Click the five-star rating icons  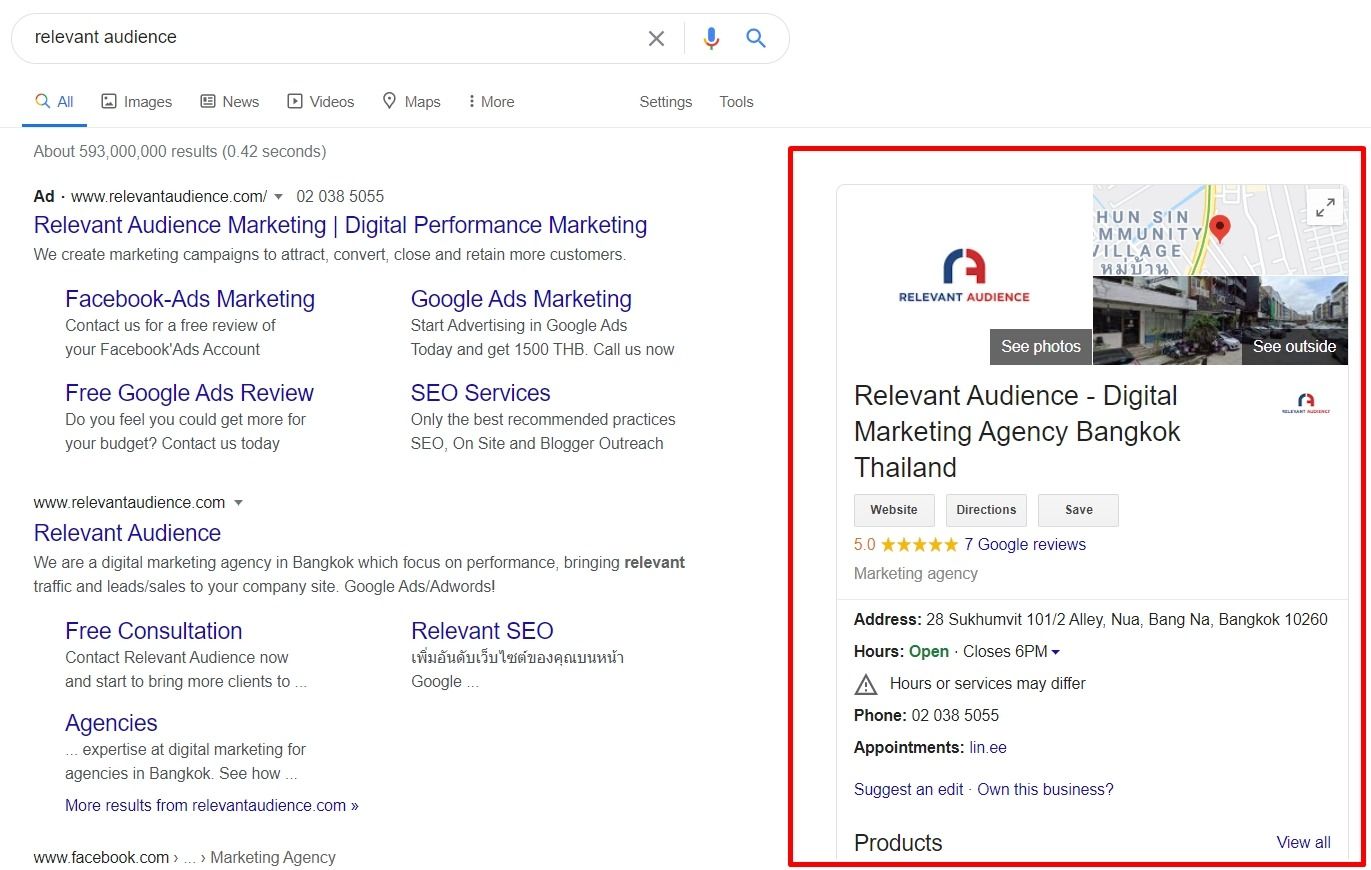tap(919, 545)
